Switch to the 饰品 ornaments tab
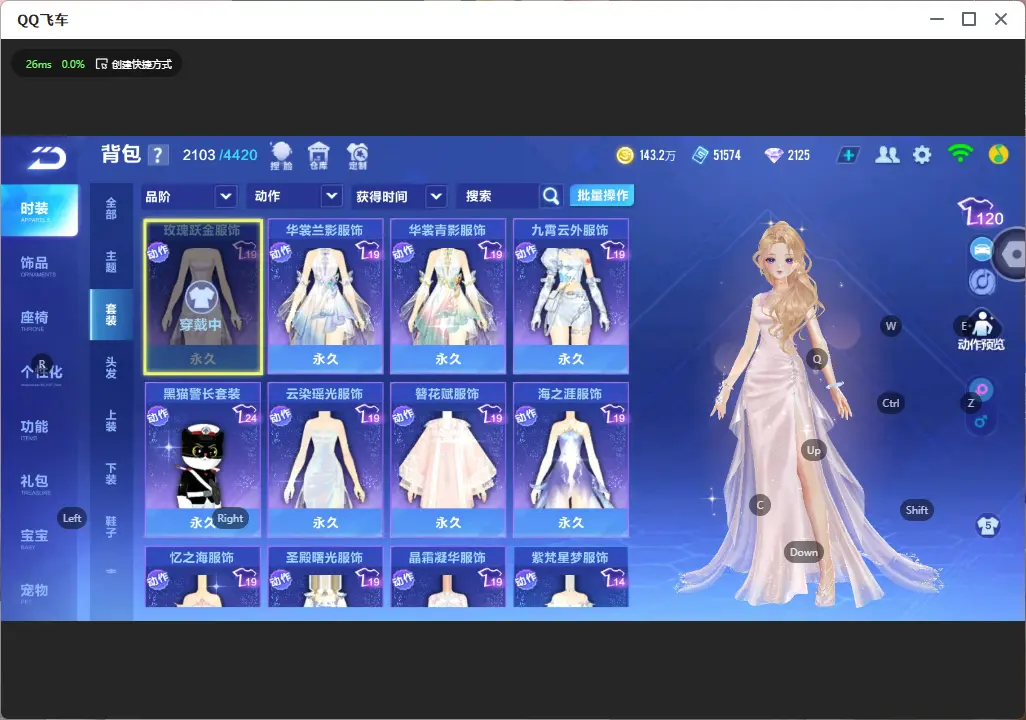The width and height of the screenshot is (1026, 720). pos(39,265)
